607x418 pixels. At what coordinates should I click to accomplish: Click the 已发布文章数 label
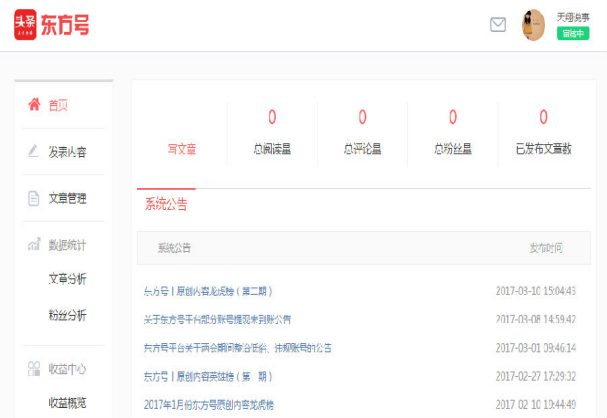pos(544,149)
